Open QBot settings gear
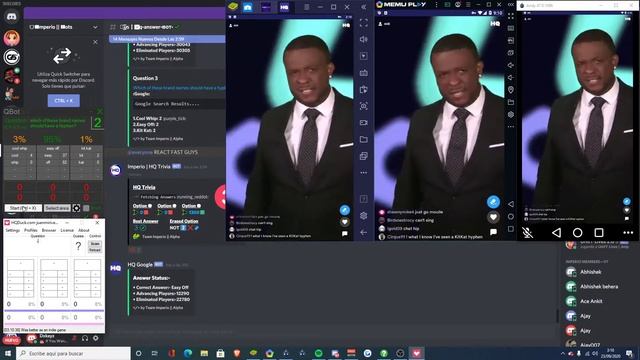 [76, 208]
